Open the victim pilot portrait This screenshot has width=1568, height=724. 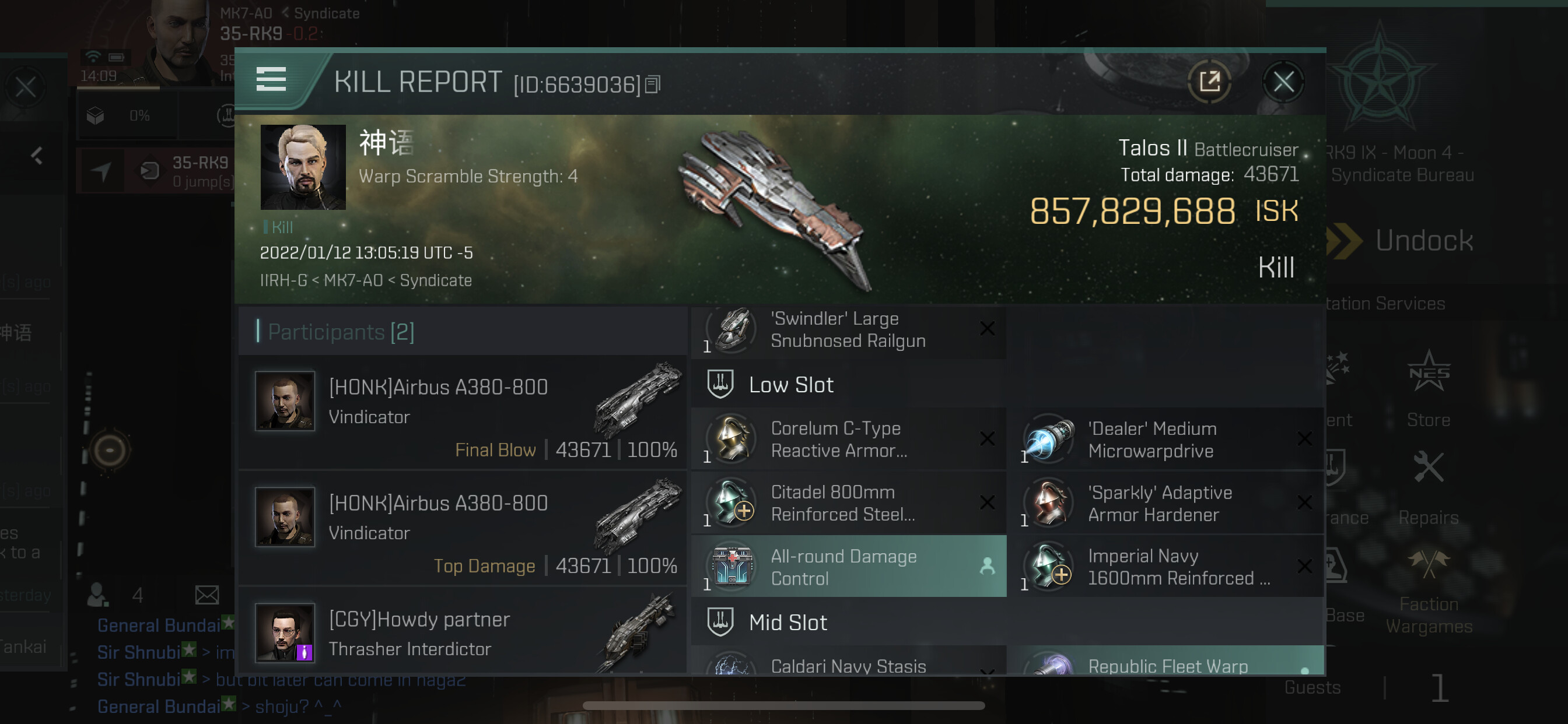303,167
